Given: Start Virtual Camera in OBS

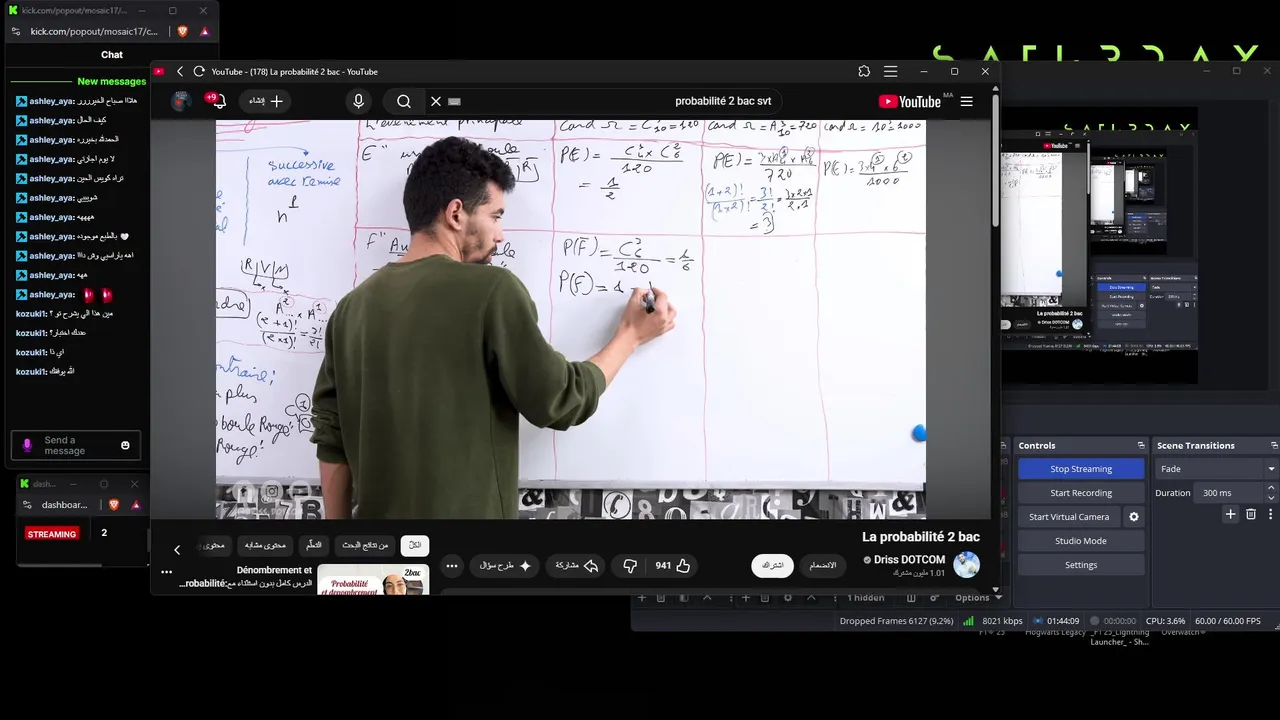Looking at the screenshot, I should tap(1069, 517).
